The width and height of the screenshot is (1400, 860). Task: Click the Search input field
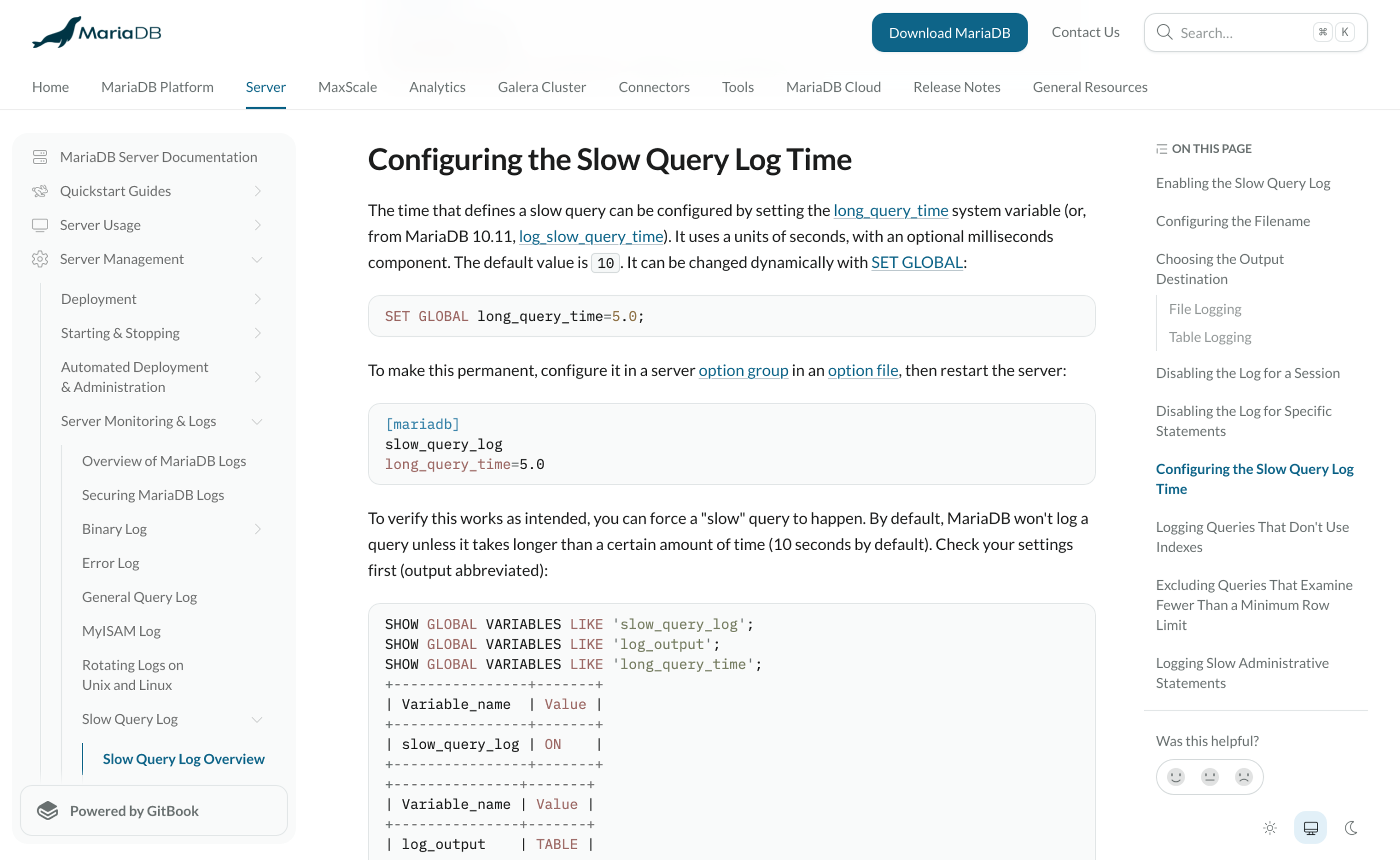tap(1256, 32)
